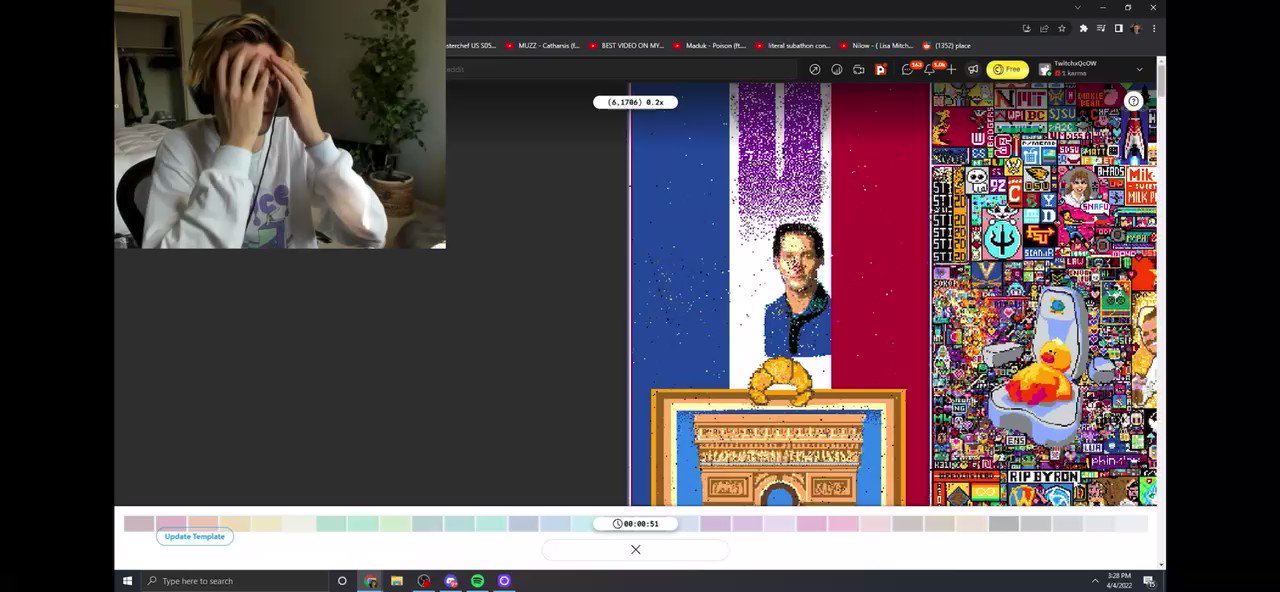Click the taskbar clock showing 3:28 PM
The width and height of the screenshot is (1280, 592).
click(x=1120, y=580)
